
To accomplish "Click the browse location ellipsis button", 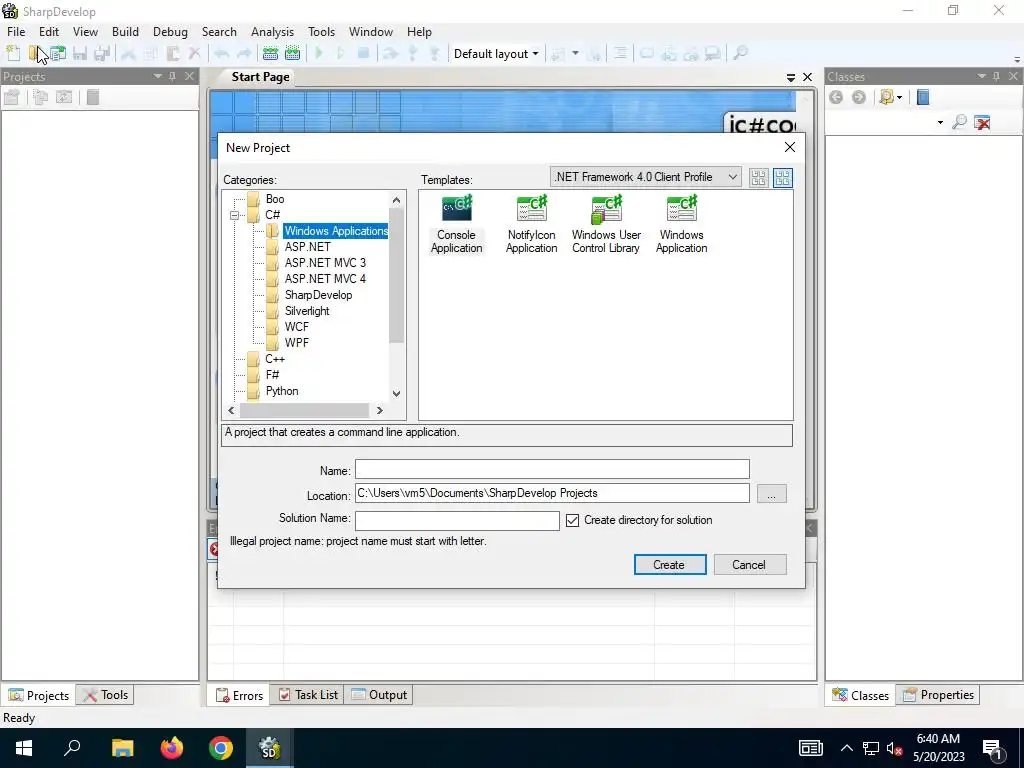I will [x=771, y=494].
